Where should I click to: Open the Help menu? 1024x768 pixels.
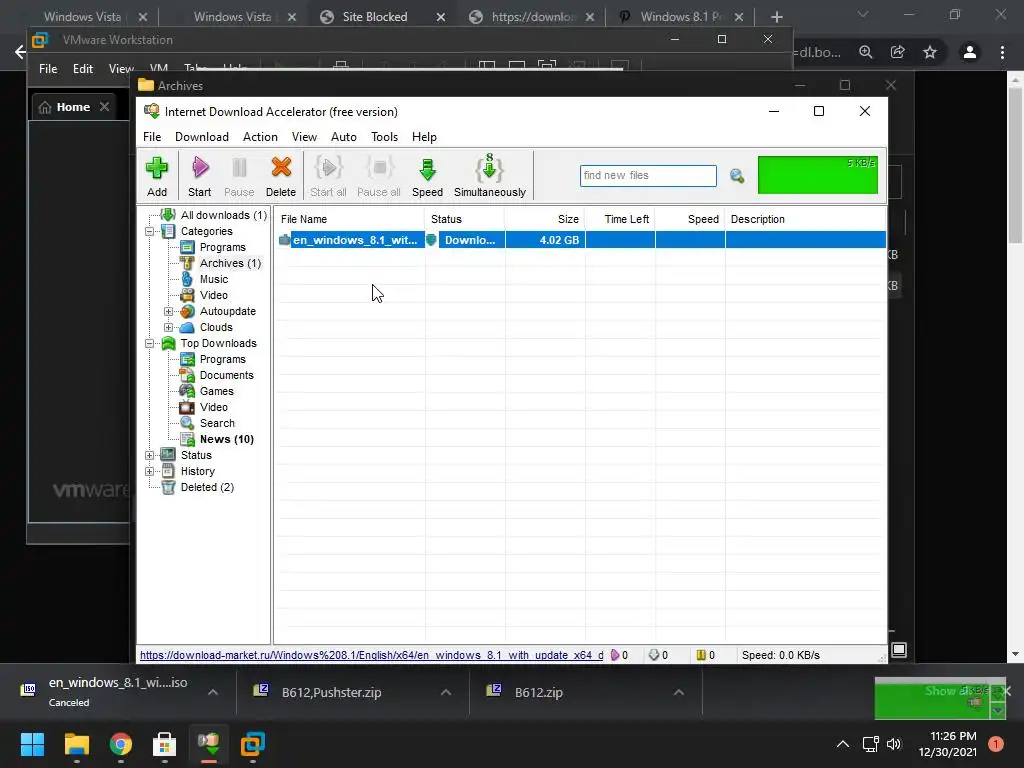pos(424,136)
